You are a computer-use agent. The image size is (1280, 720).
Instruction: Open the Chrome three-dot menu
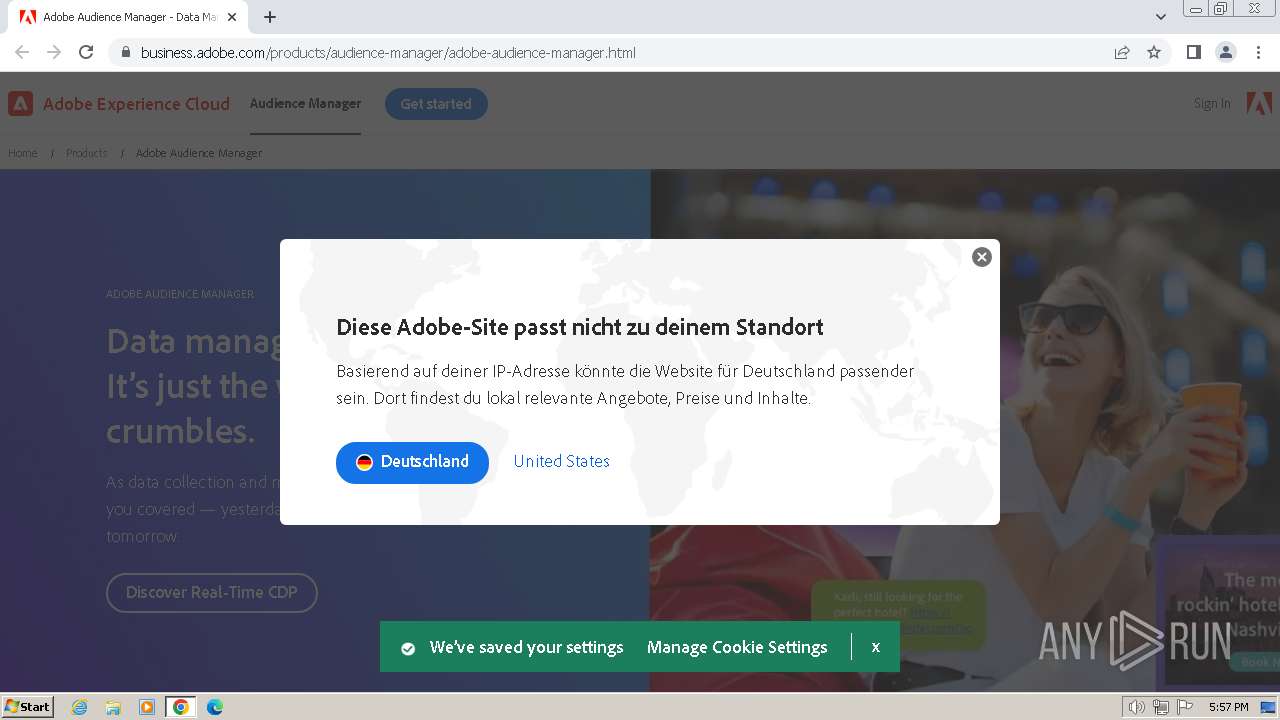1259,52
